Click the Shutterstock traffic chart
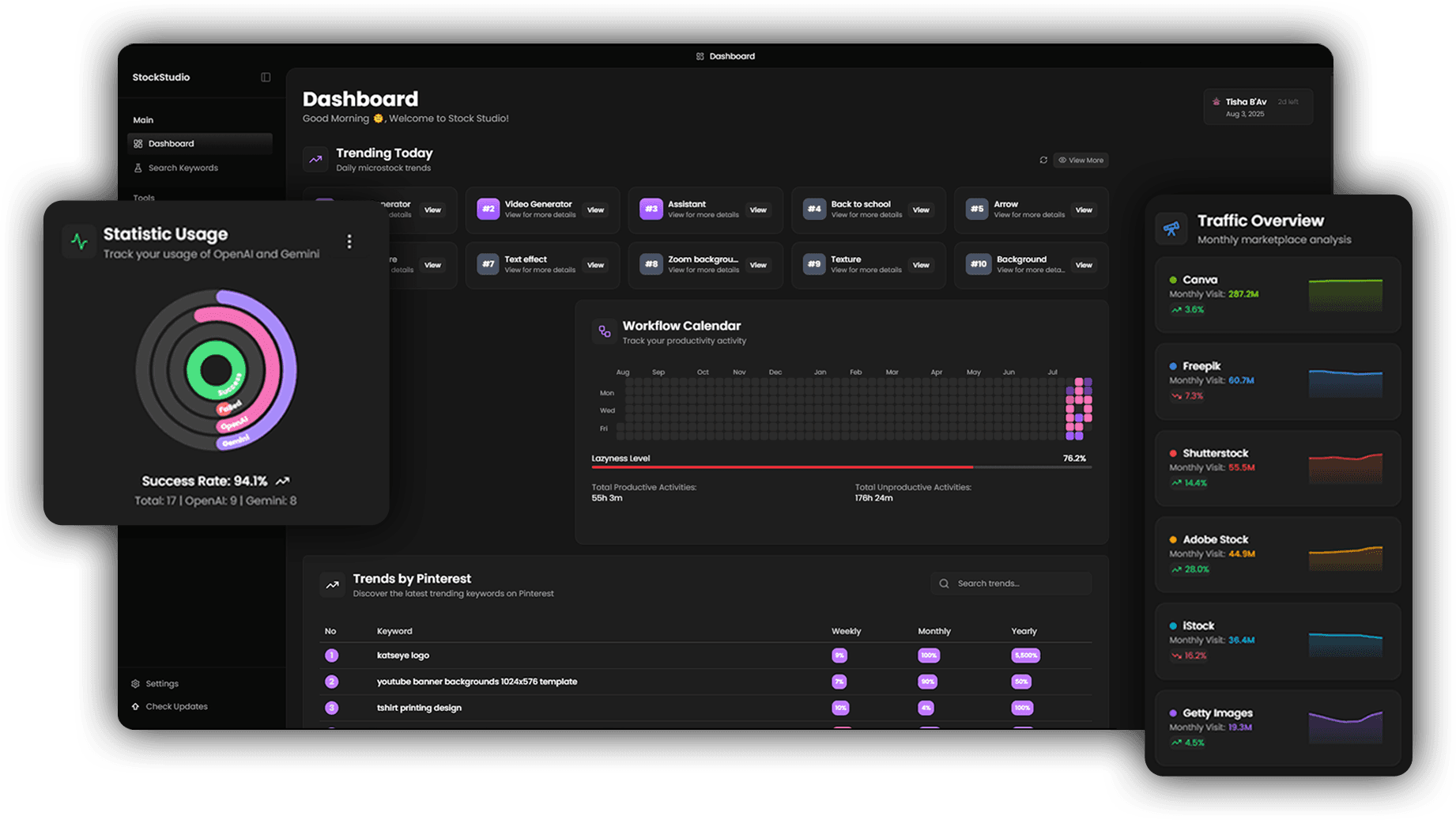The image size is (1456, 820). tap(1345, 468)
